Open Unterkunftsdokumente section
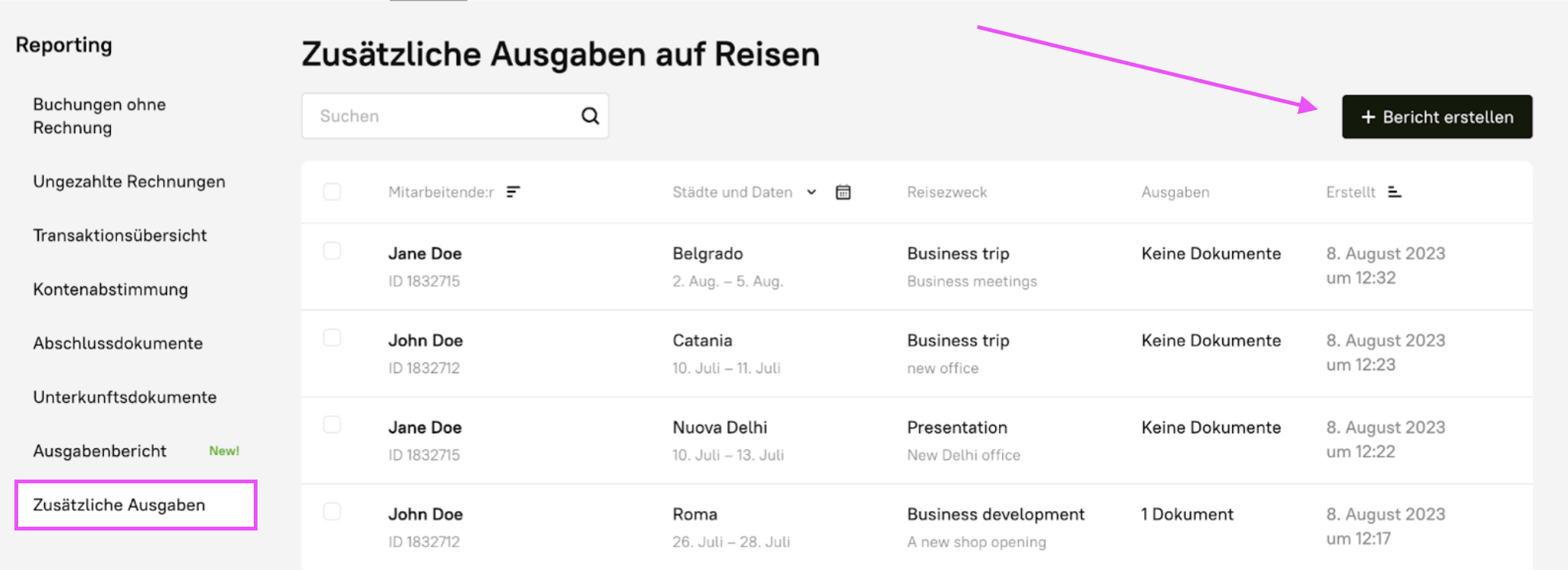 (x=125, y=397)
